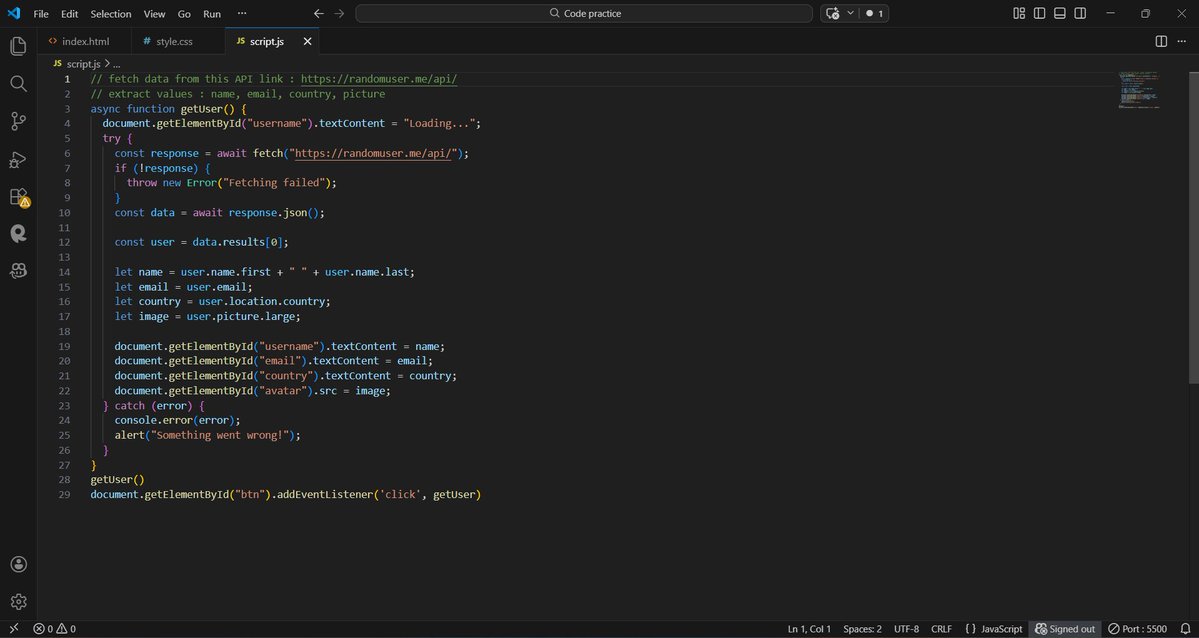Click the VS Code logo icon

click(x=14, y=13)
